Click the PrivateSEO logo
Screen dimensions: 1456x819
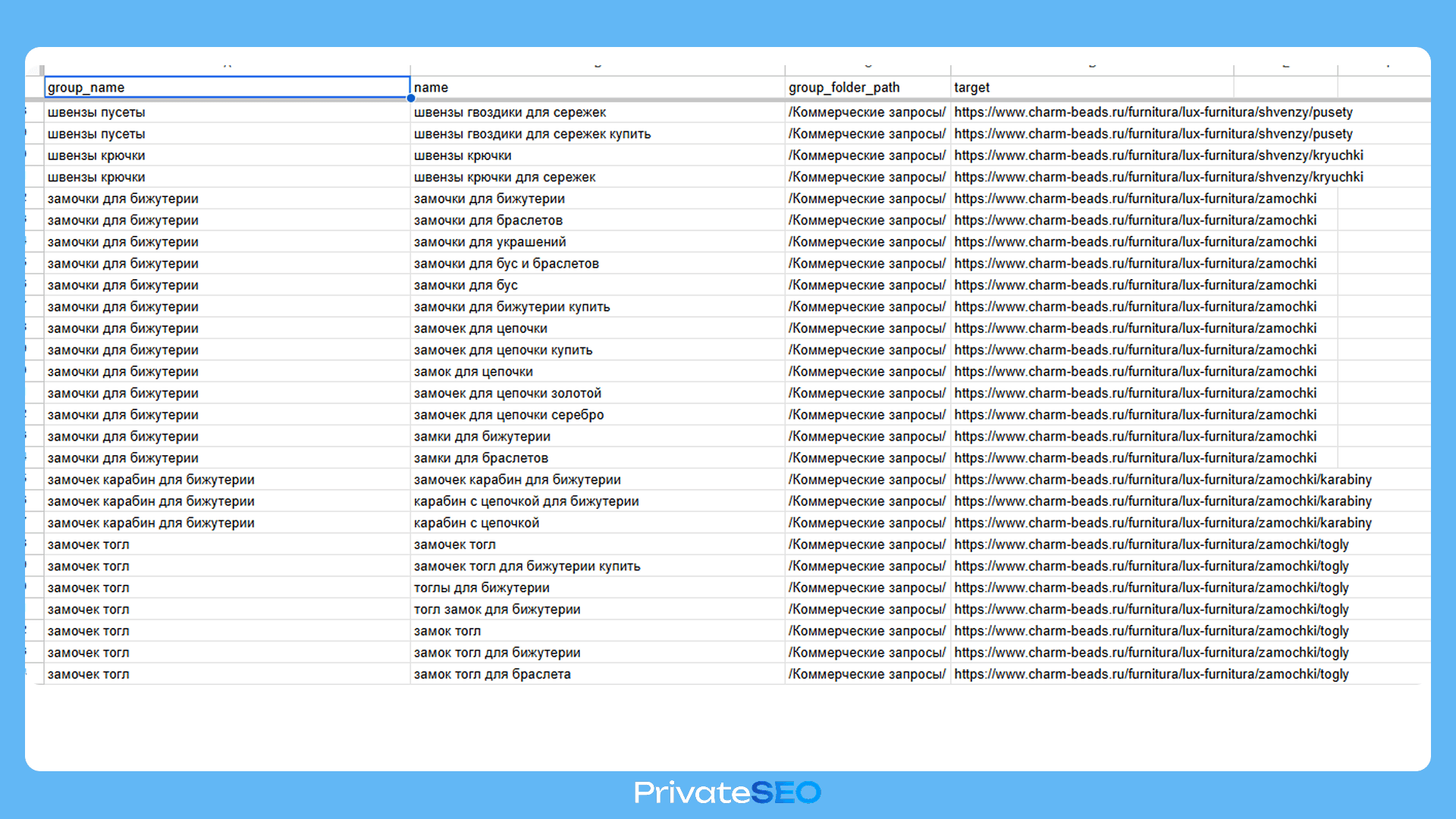(727, 792)
